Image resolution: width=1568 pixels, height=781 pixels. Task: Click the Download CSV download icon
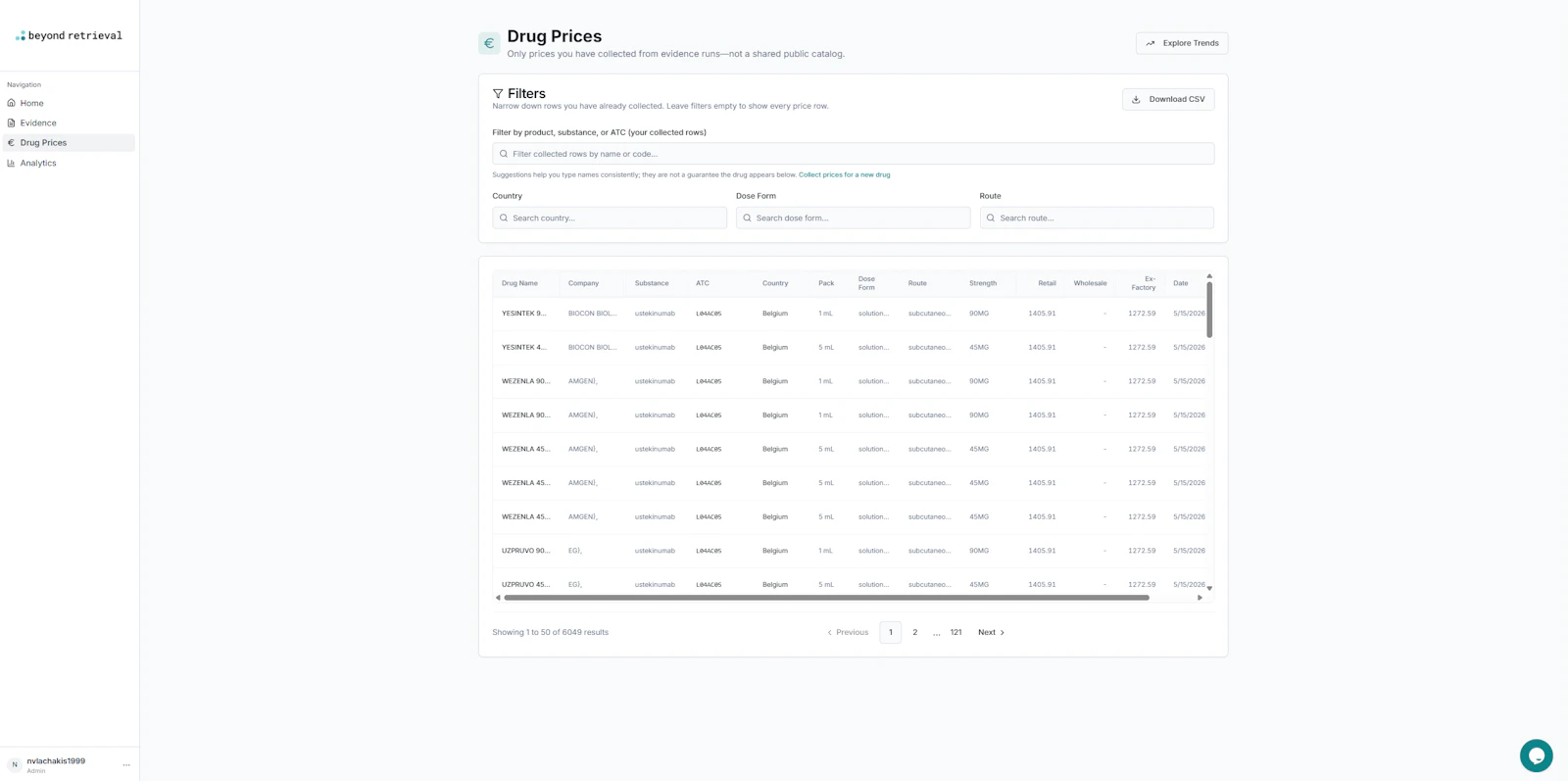pyautogui.click(x=1137, y=99)
